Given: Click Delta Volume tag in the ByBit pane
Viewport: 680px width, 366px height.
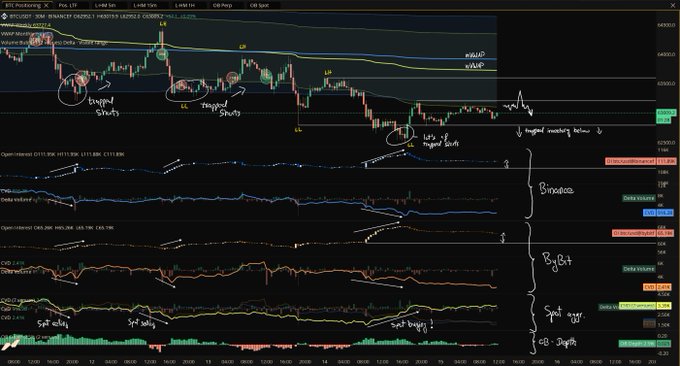Looking at the screenshot, I should point(638,269).
